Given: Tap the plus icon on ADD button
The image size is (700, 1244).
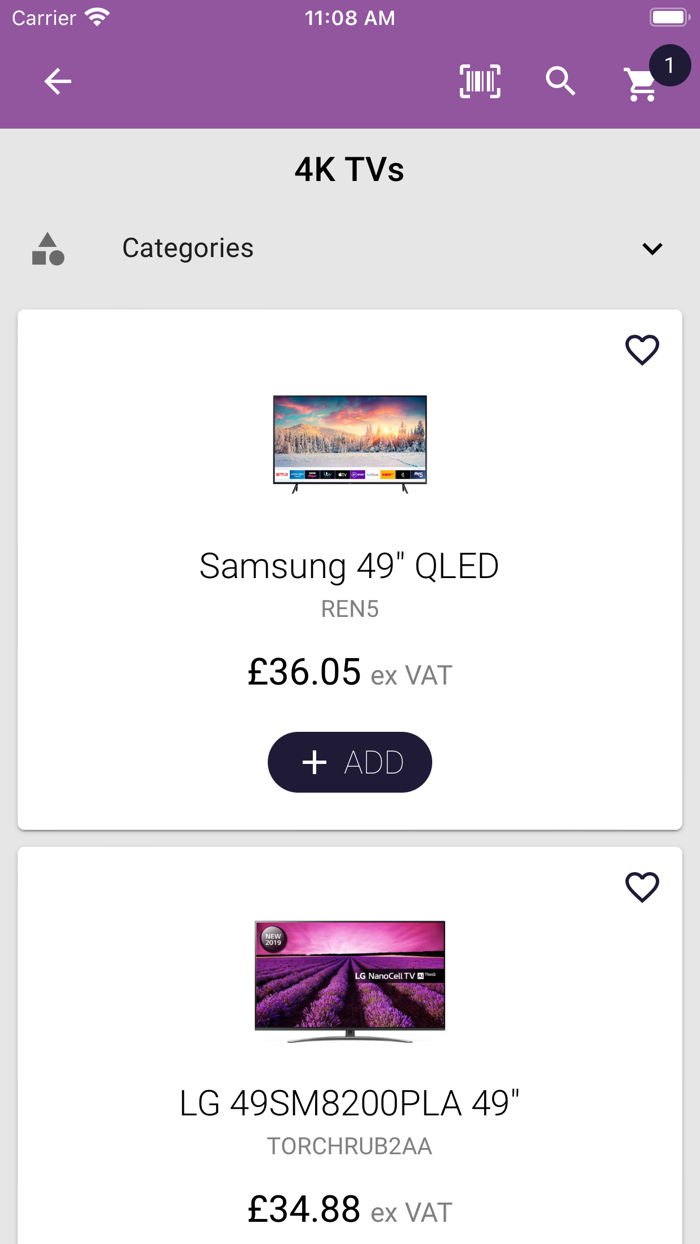Looking at the screenshot, I should 314,762.
